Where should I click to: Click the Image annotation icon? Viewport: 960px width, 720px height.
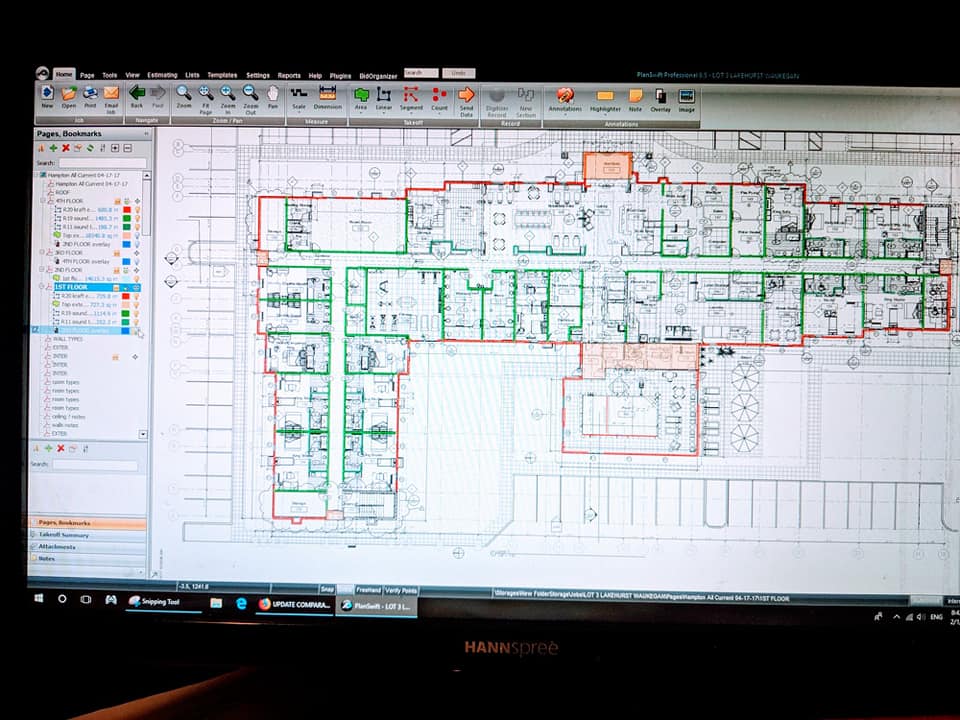coord(686,97)
